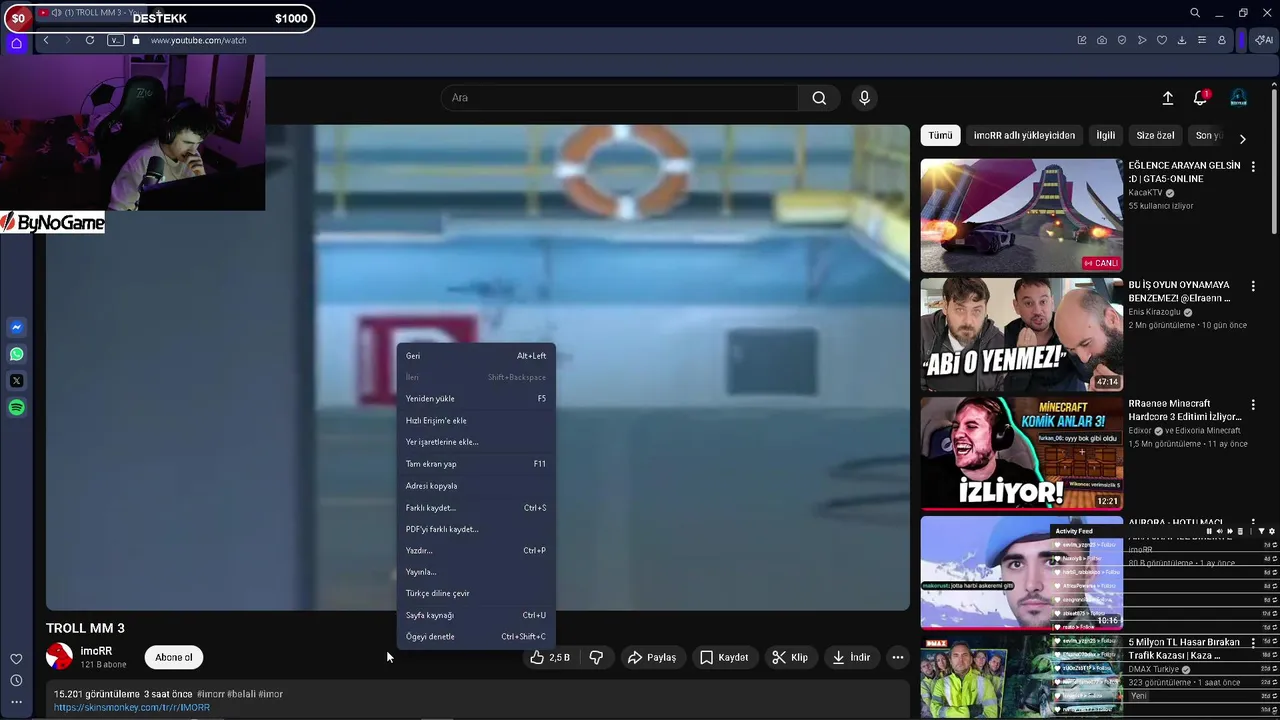Open options for BU İŞ OYUN OYNAMAYA video
The width and height of the screenshot is (1280, 720).
point(1253,286)
